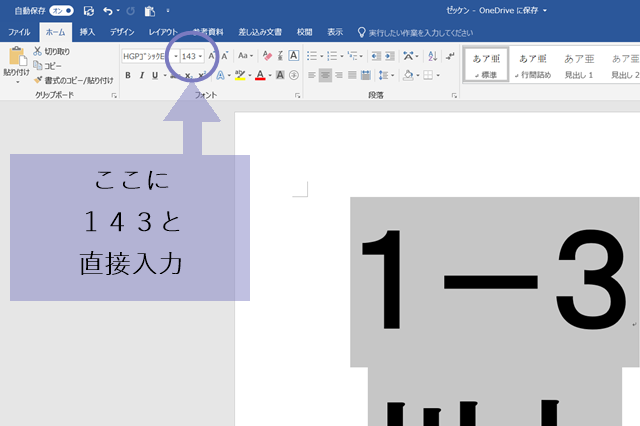Toggle underline formatting

155,75
